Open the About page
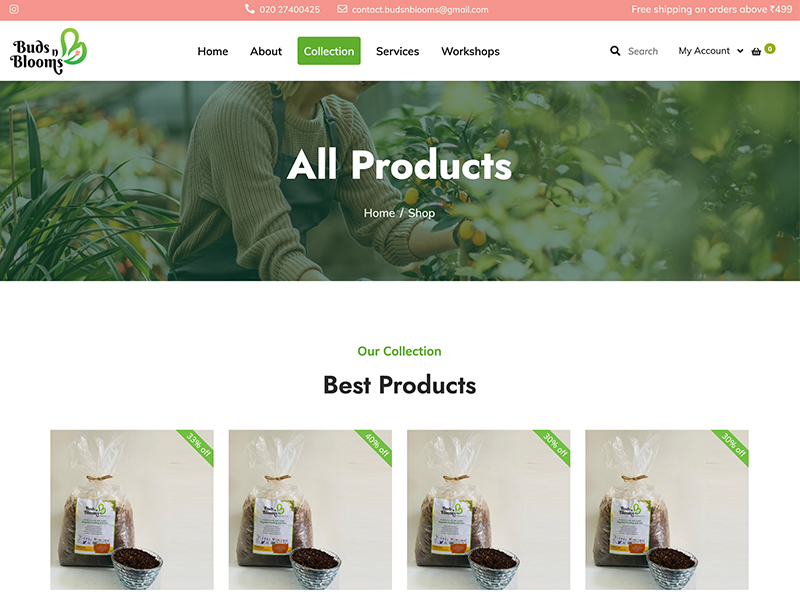 point(266,51)
